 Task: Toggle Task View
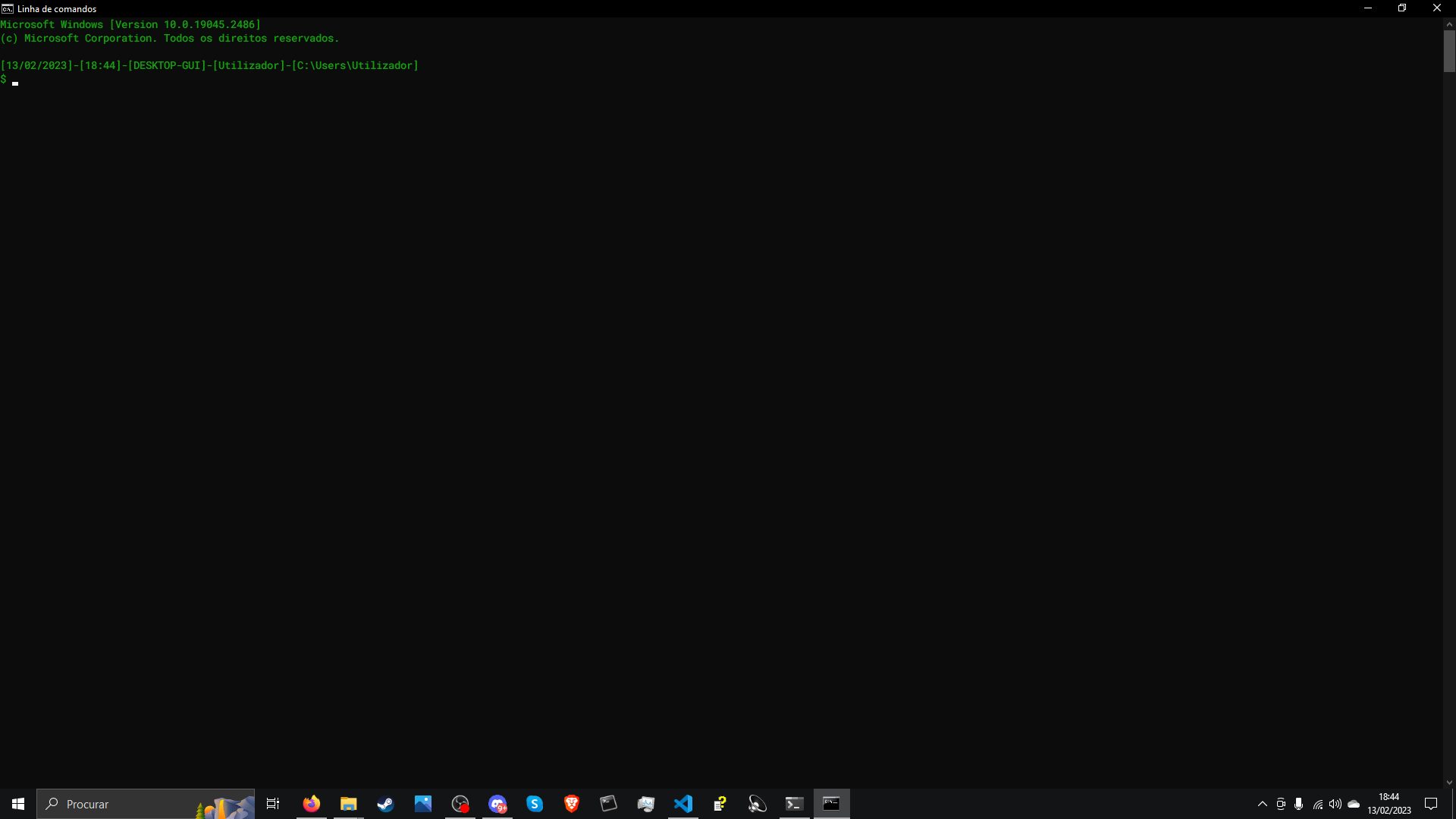272,804
